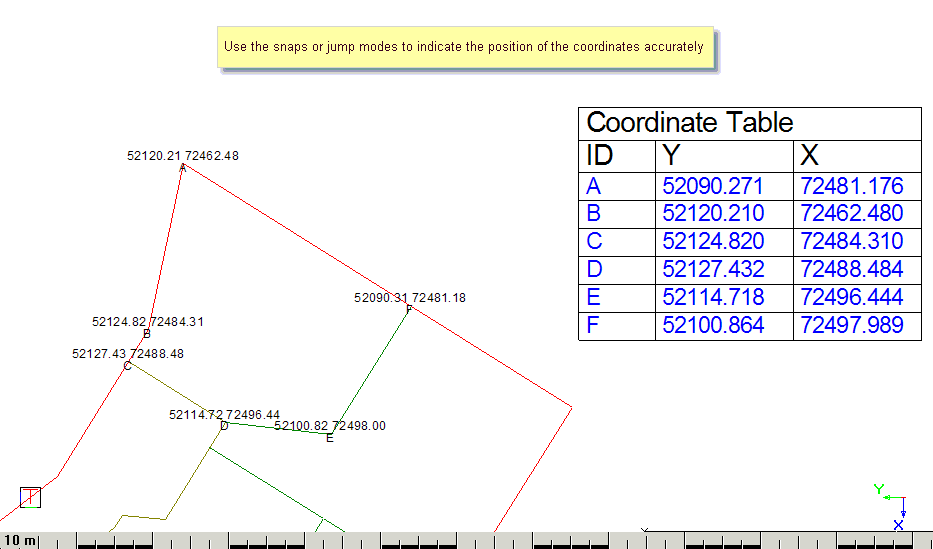Screen dimensions: 933x549
Task: Select table cell 52114.718
Action: (724, 298)
